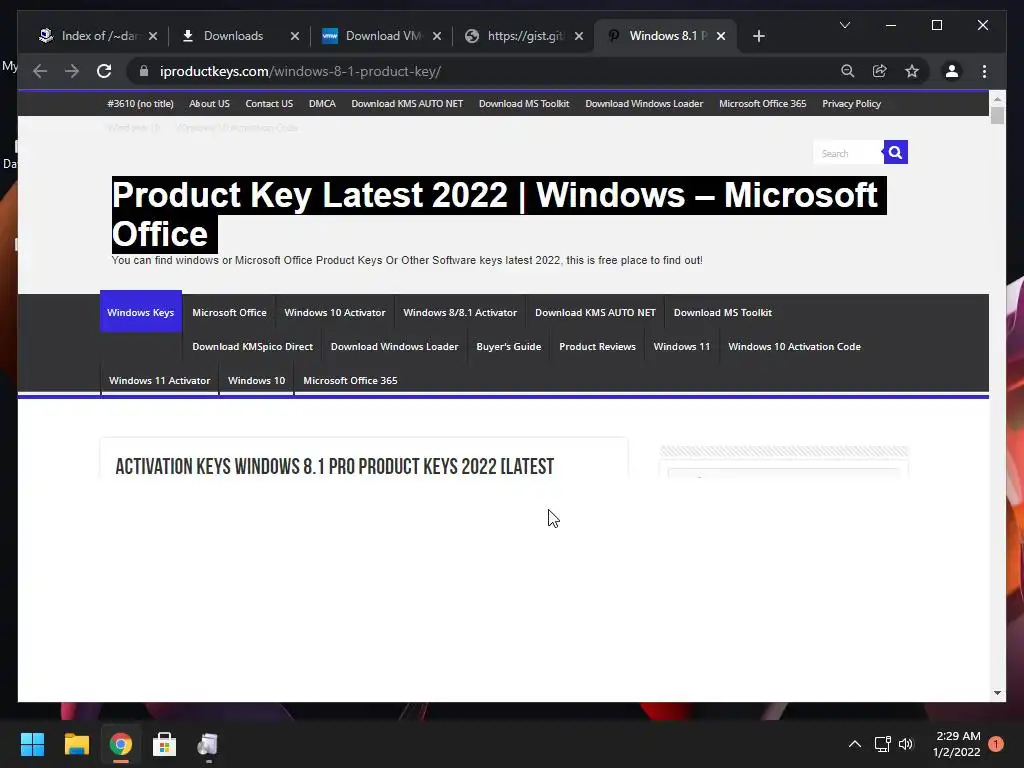Open the installer app taskbar icon
The image size is (1024, 768).
(x=208, y=744)
